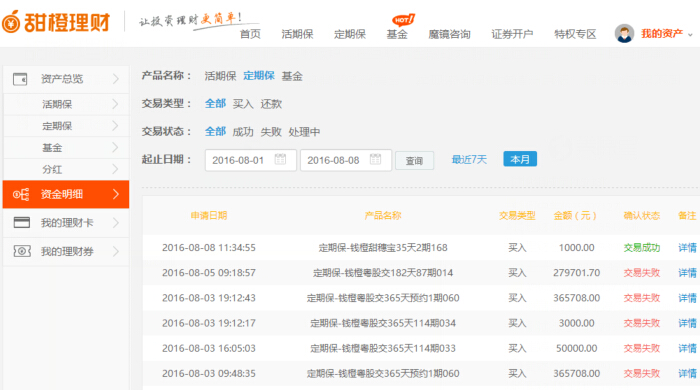Click the 查询 button
The height and width of the screenshot is (390, 700).
414,161
